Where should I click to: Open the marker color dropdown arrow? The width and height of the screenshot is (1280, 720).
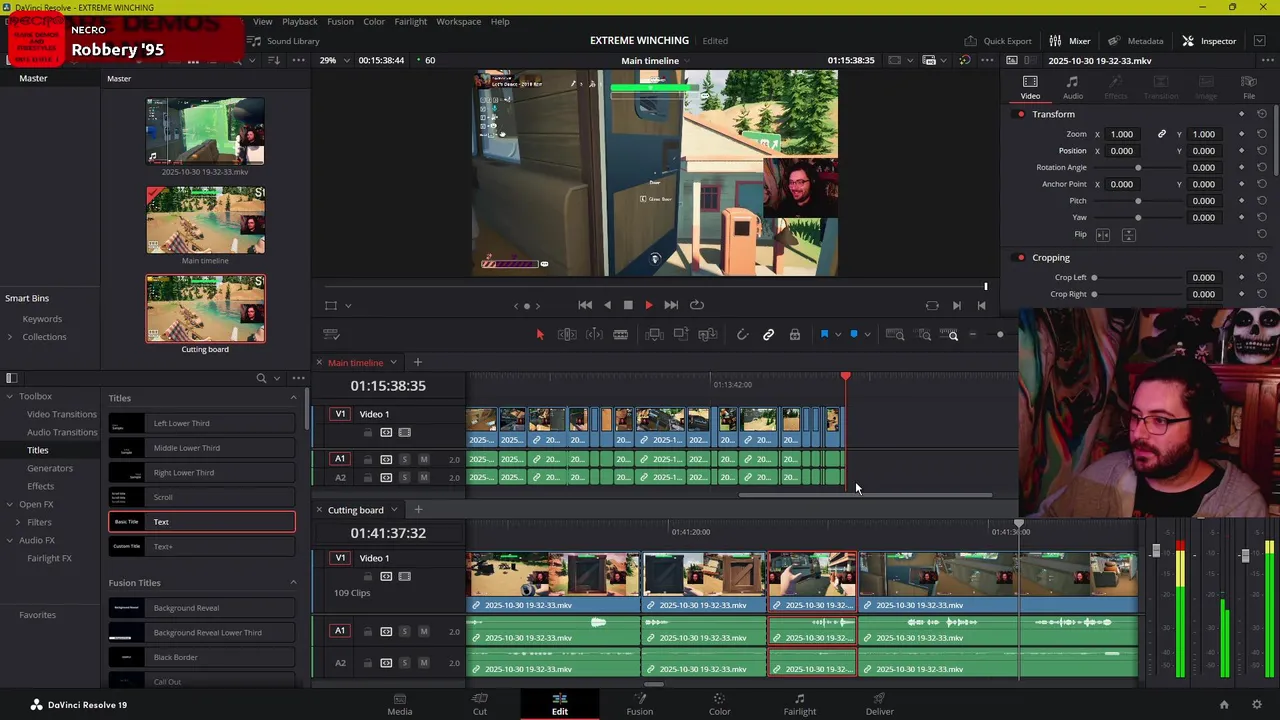click(866, 335)
